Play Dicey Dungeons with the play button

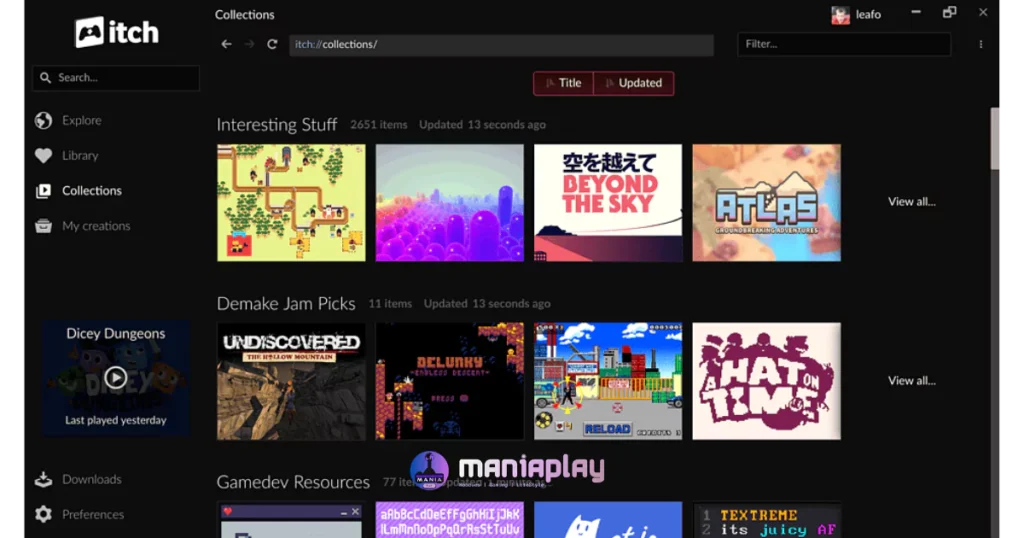pyautogui.click(x=116, y=377)
